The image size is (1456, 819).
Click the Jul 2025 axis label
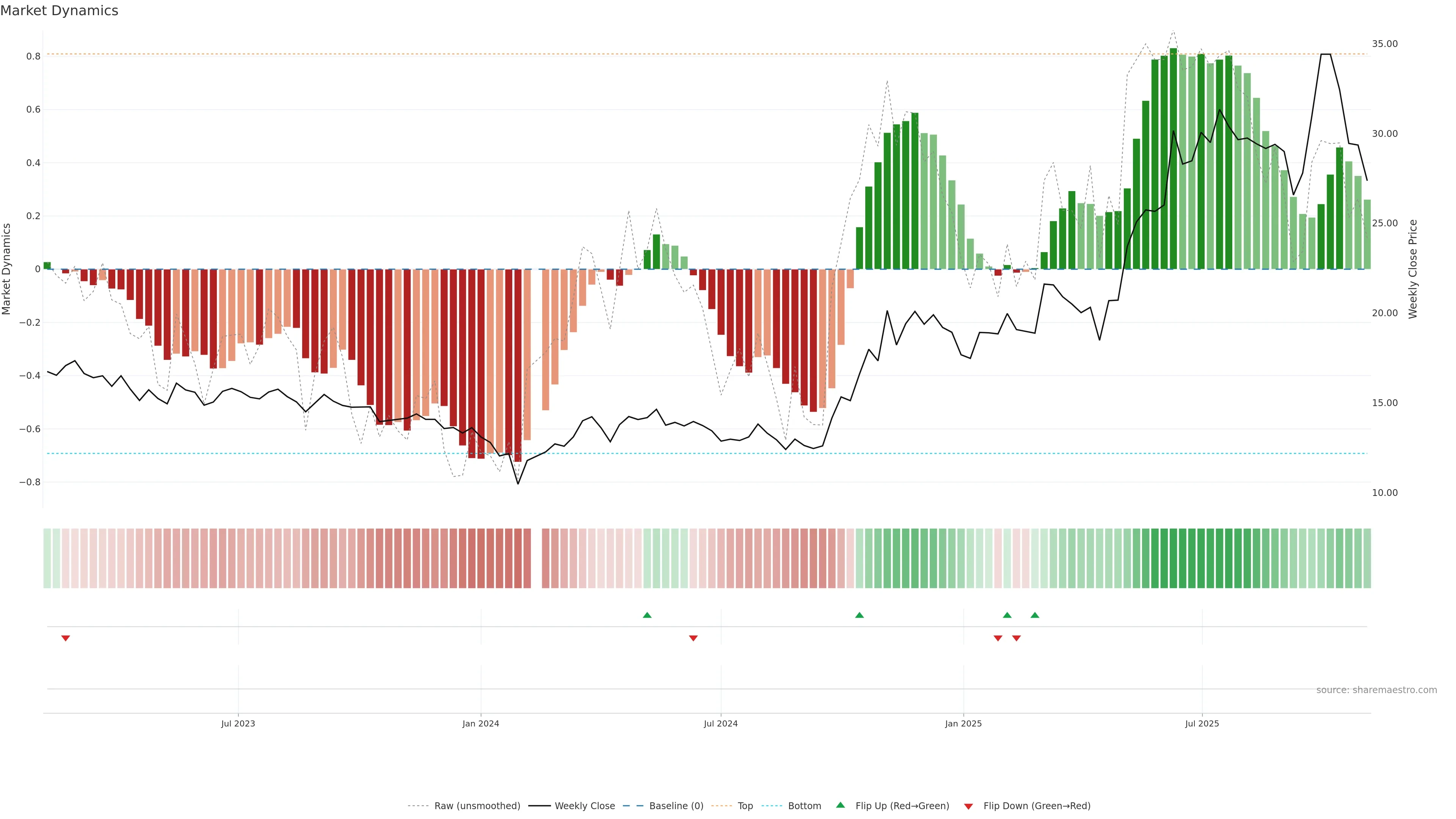(x=1202, y=723)
